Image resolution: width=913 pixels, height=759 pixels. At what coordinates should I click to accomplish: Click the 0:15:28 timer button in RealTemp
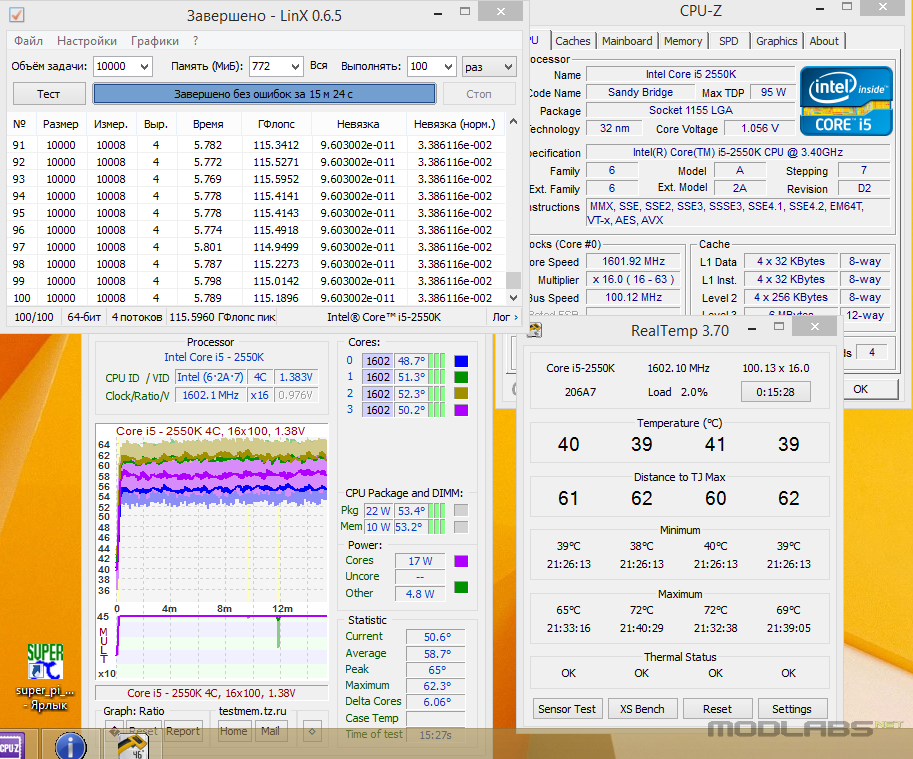(x=776, y=392)
